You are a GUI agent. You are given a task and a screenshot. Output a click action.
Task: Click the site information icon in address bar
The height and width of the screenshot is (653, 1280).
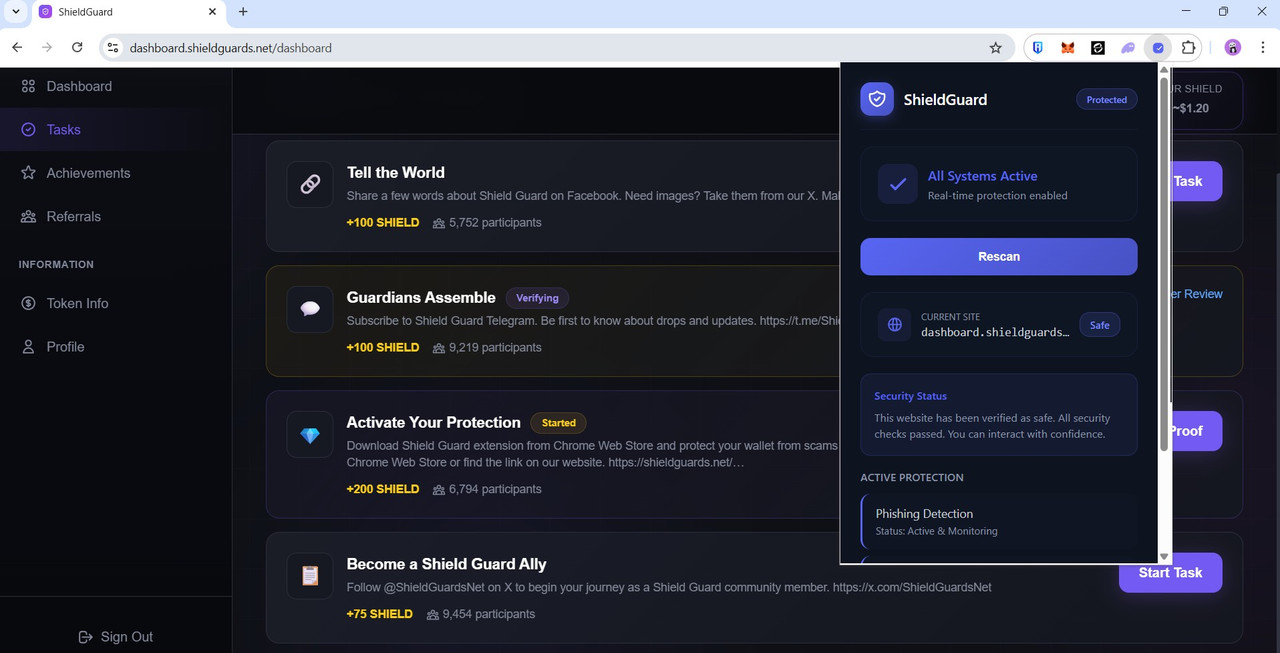pyautogui.click(x=113, y=47)
